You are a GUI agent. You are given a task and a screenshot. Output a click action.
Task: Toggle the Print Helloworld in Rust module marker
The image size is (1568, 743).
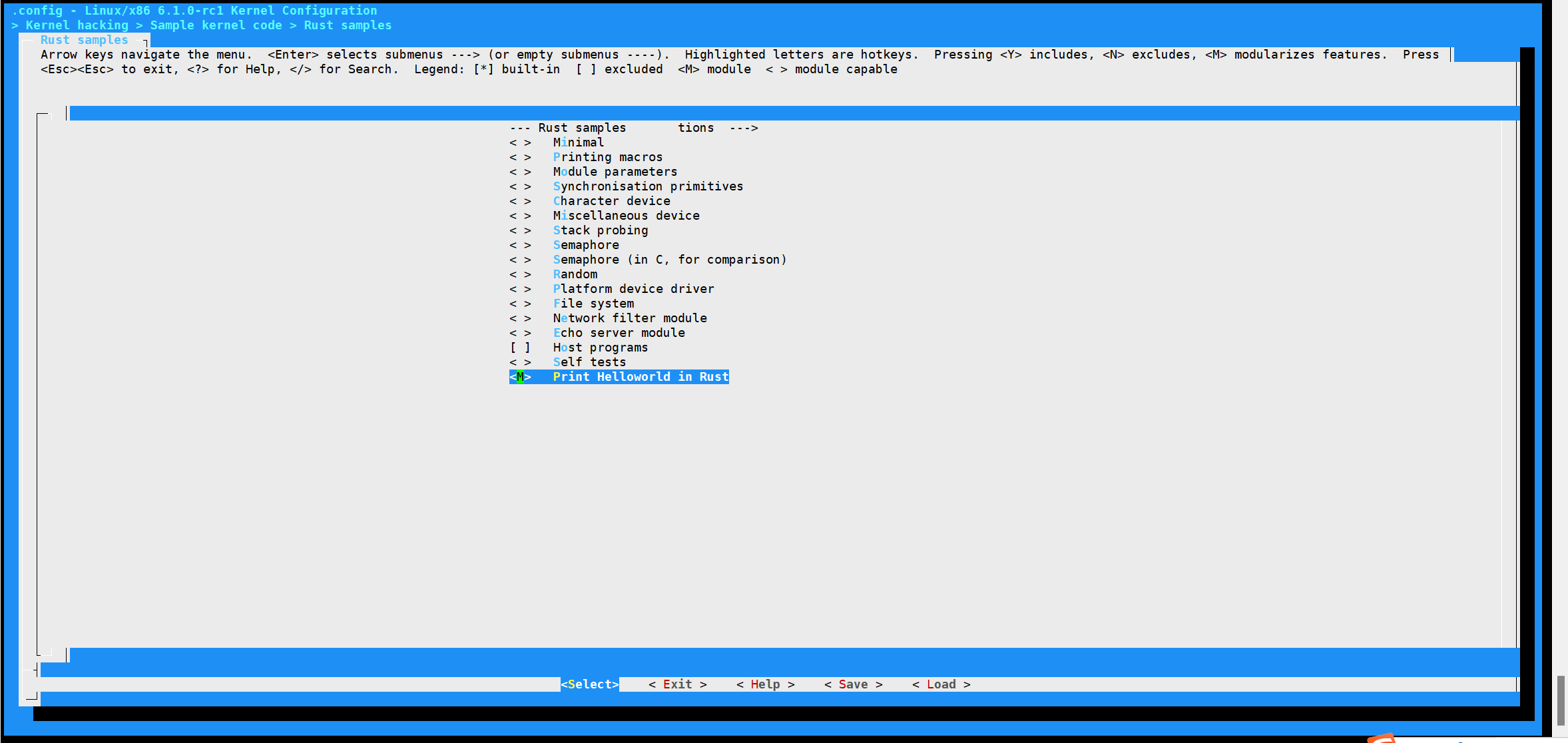pyautogui.click(x=520, y=377)
